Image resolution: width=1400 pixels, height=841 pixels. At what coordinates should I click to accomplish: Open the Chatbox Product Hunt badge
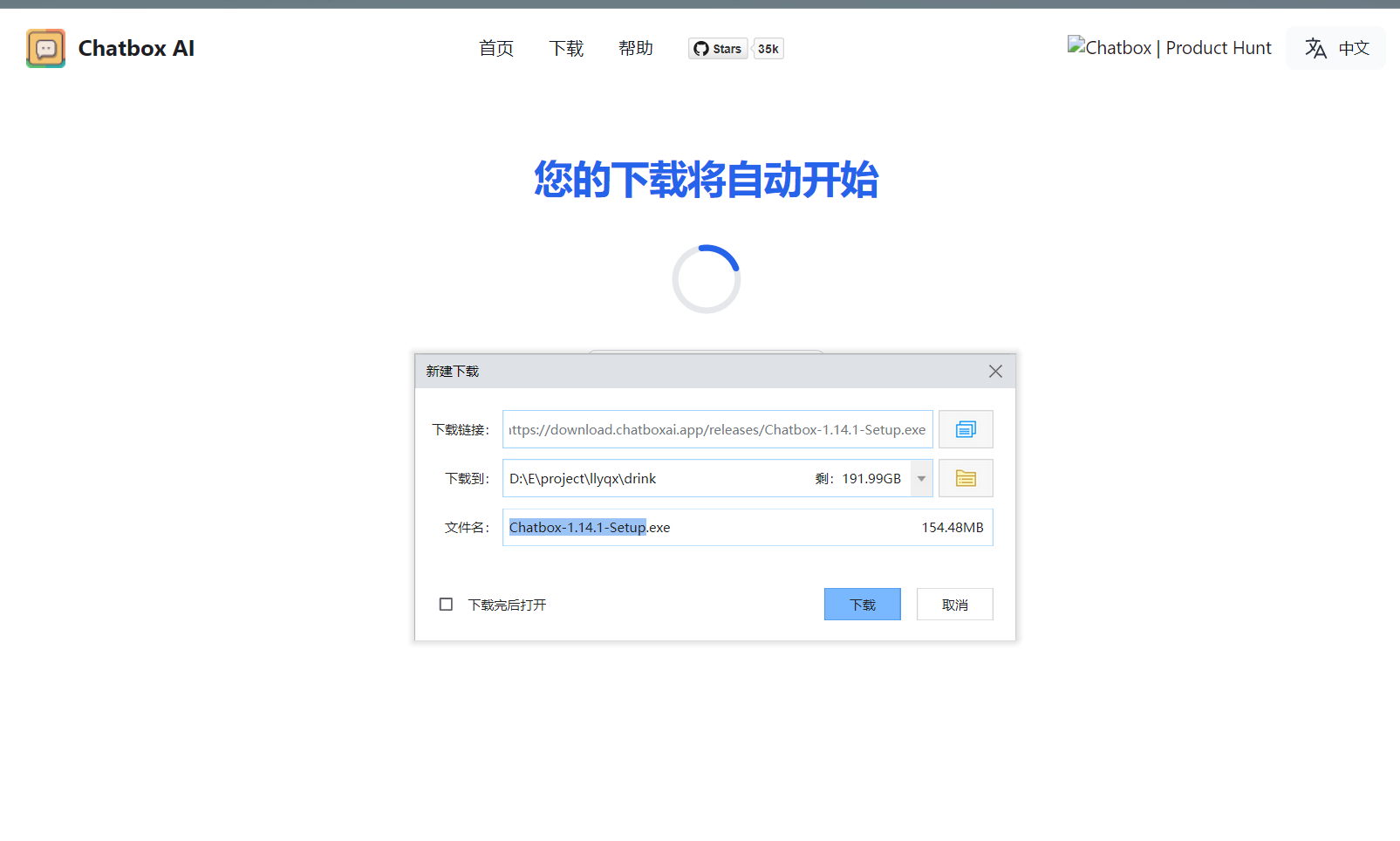[x=1169, y=48]
